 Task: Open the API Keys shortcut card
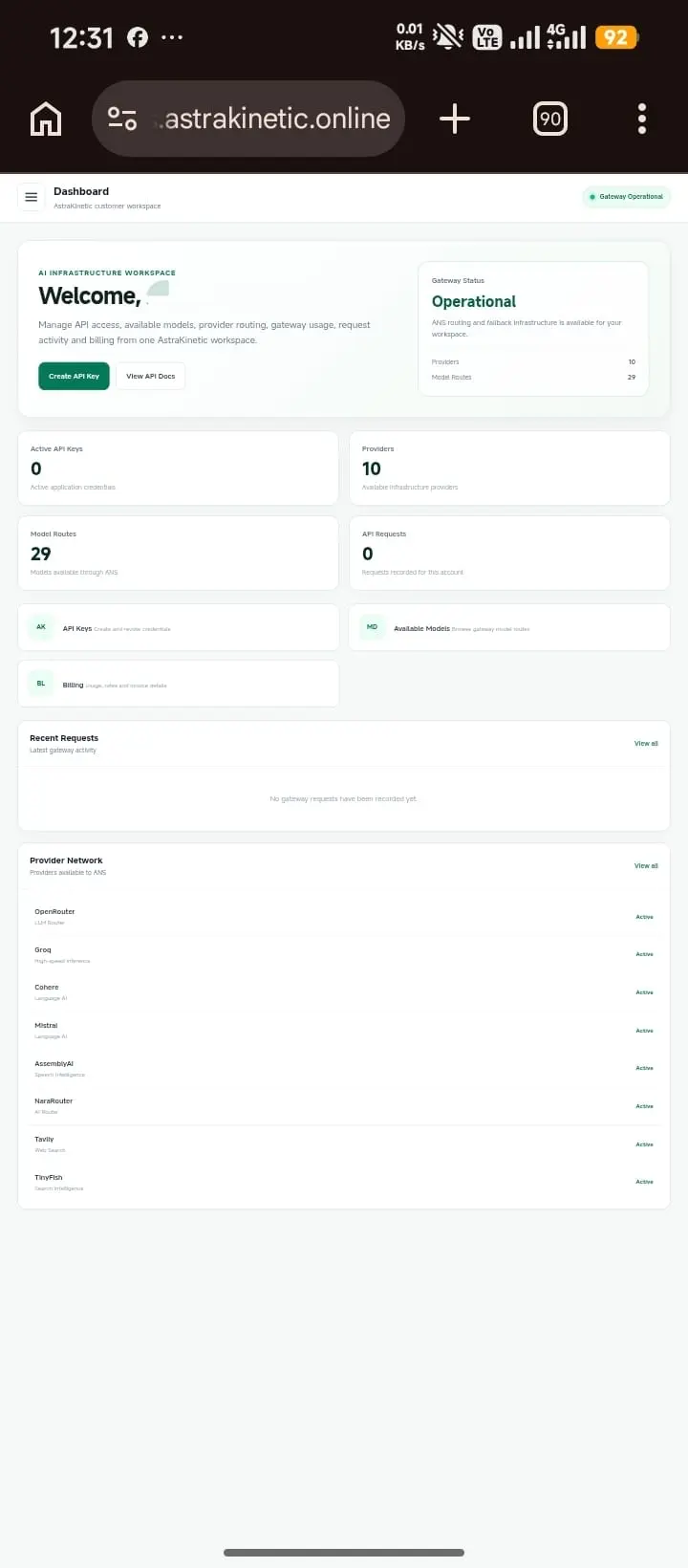coord(179,627)
